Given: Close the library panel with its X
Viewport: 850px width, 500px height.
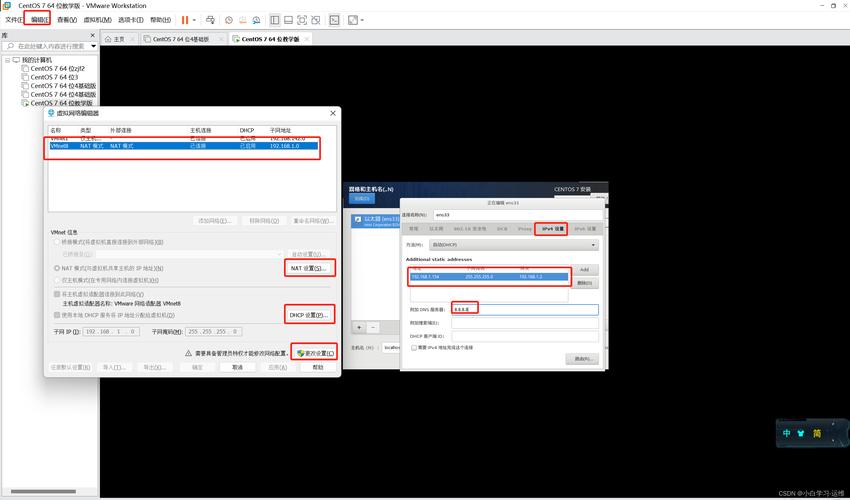Looking at the screenshot, I should coord(92,35).
